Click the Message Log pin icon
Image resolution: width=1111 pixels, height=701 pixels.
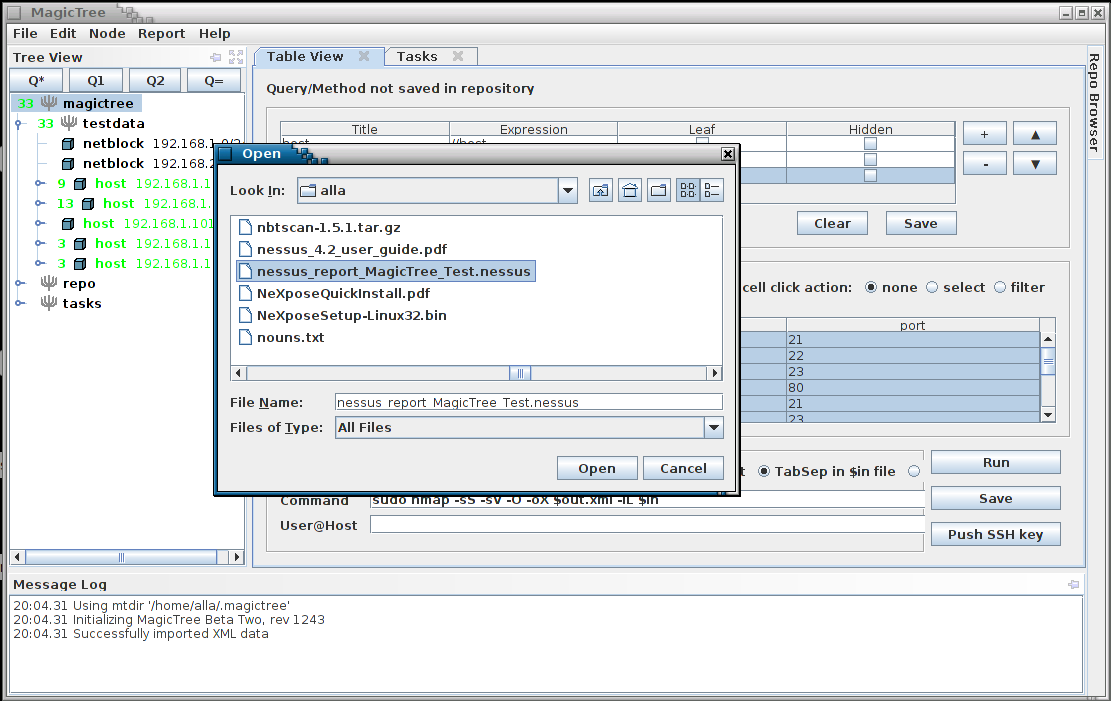point(1073,585)
